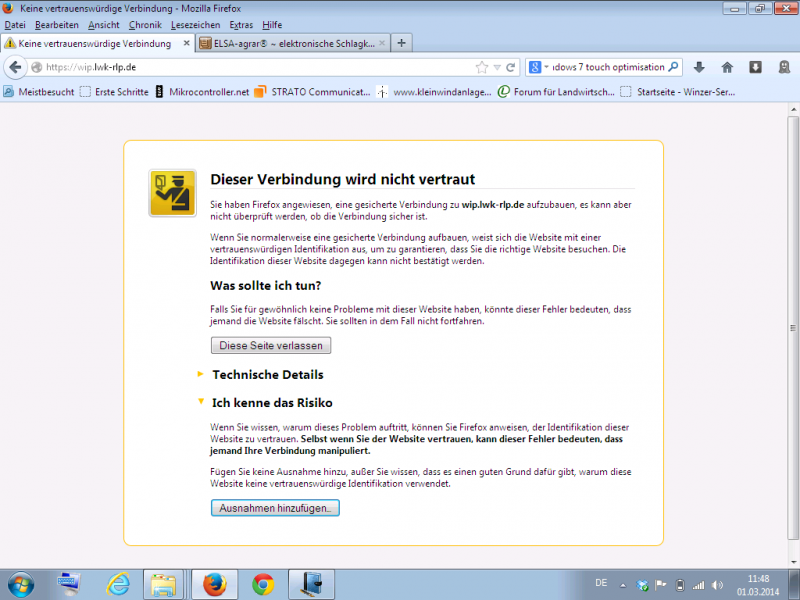Open the volume control speaker icon
The height and width of the screenshot is (600, 800).
tap(716, 584)
